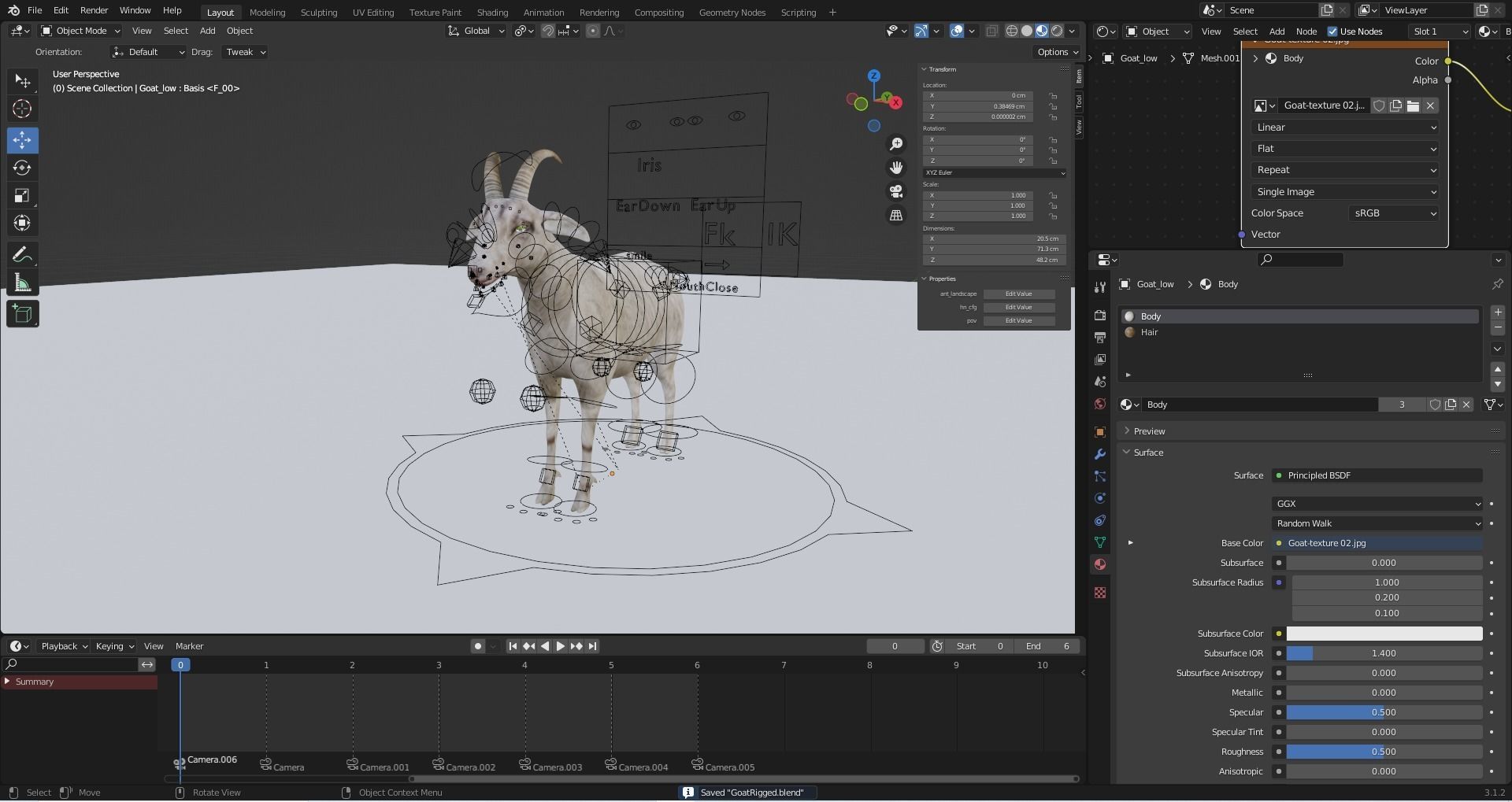Open Modifier properties wrench icon
Screen dimensions: 1512x802
(1100, 454)
